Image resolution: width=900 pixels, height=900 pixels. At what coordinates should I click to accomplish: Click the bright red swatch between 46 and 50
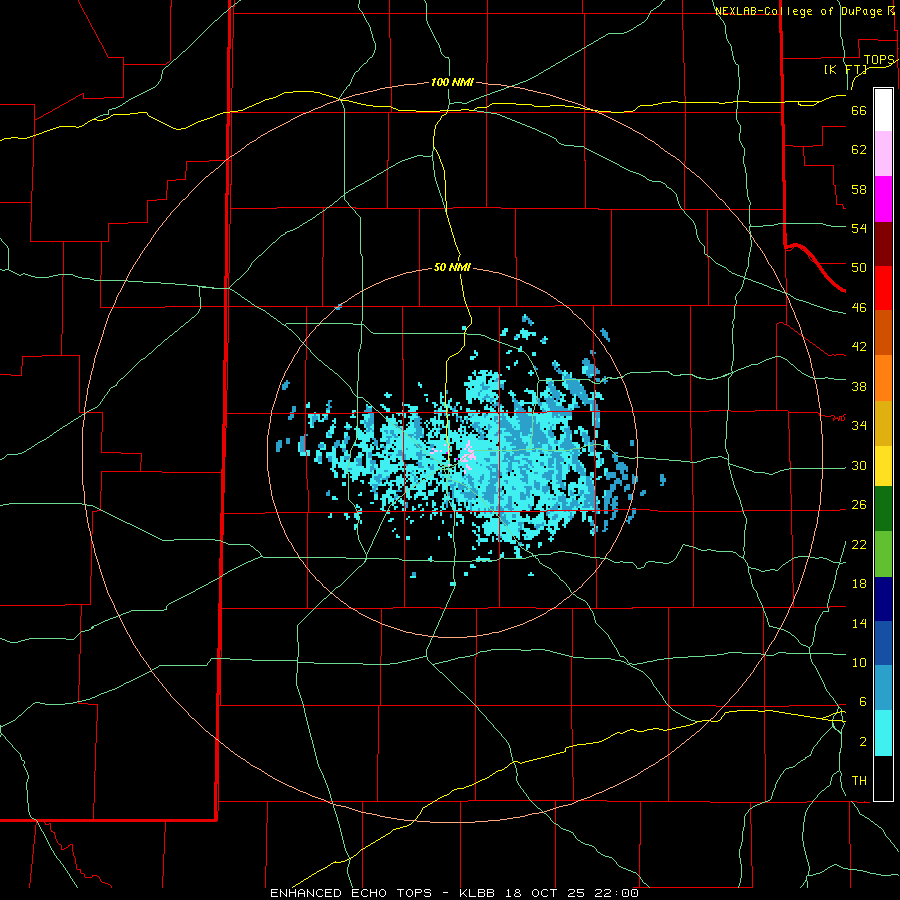[x=883, y=288]
